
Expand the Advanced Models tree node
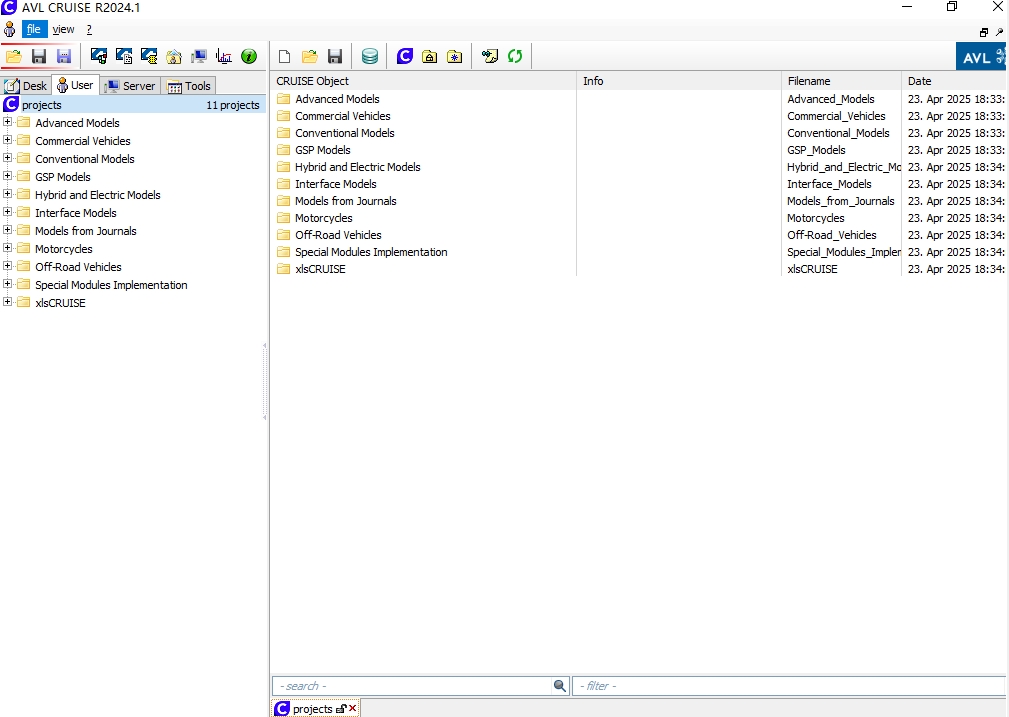pos(8,123)
